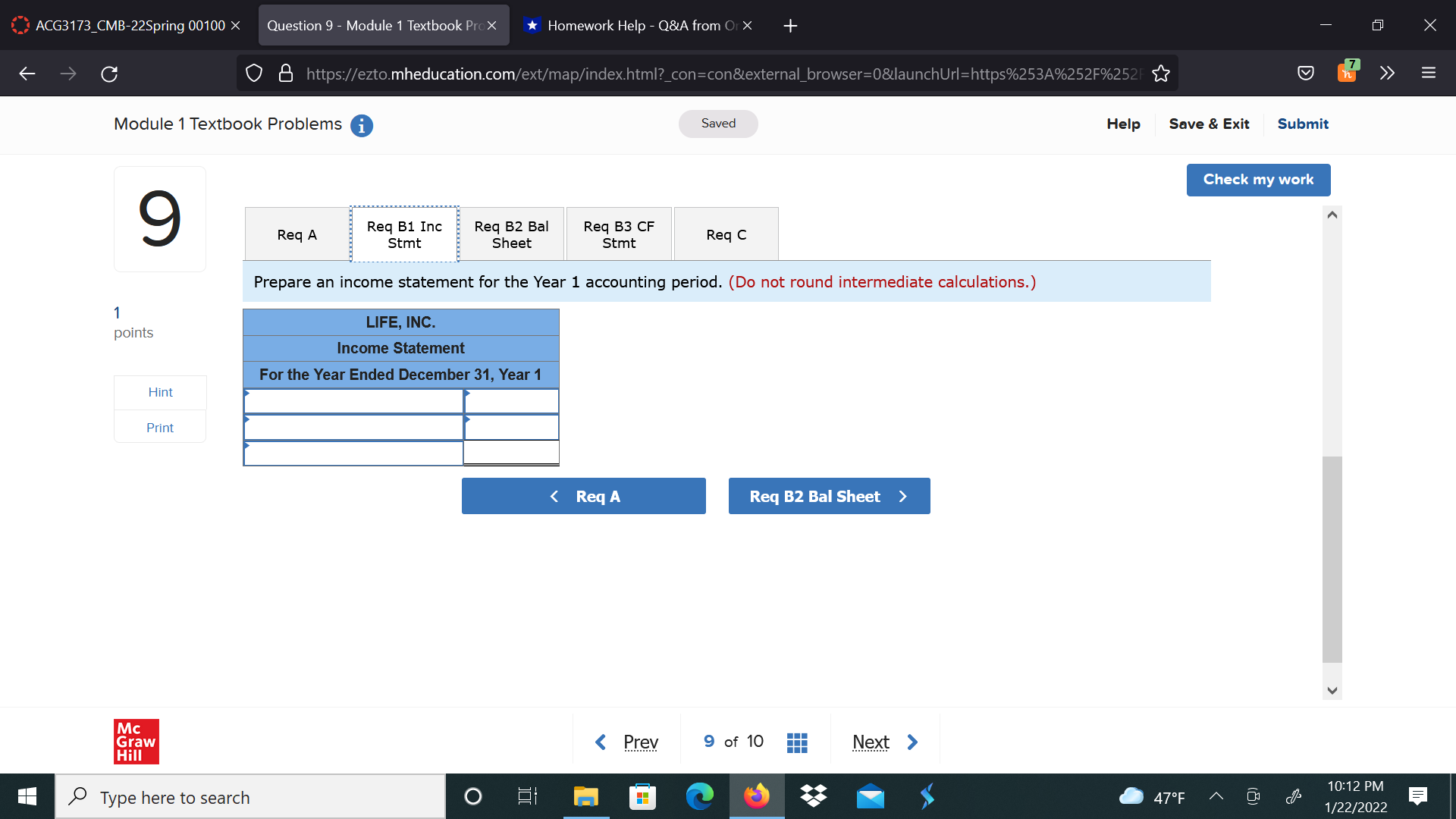Screen dimensions: 1456x819
Task: Open the Firefox application menu icon
Action: click(x=1429, y=73)
